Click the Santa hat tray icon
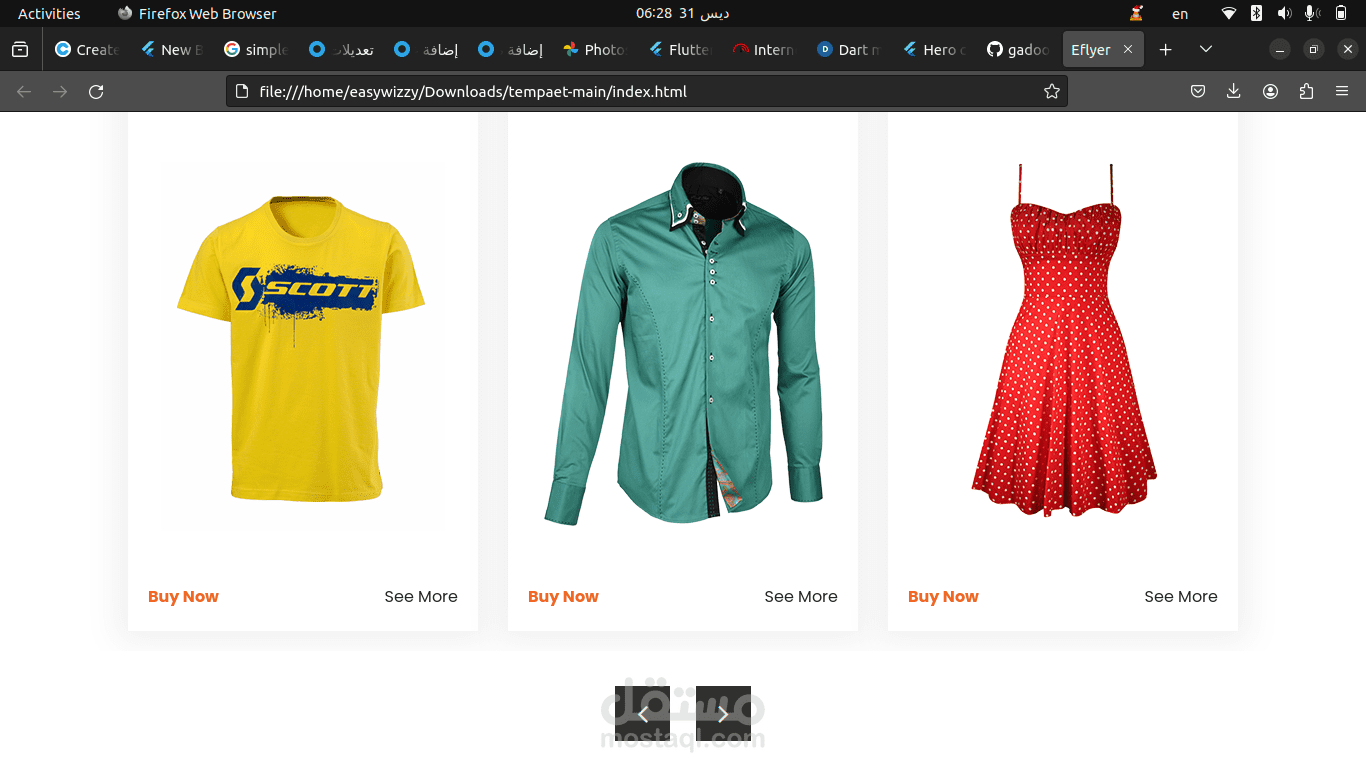The height and width of the screenshot is (768, 1366). point(1136,14)
